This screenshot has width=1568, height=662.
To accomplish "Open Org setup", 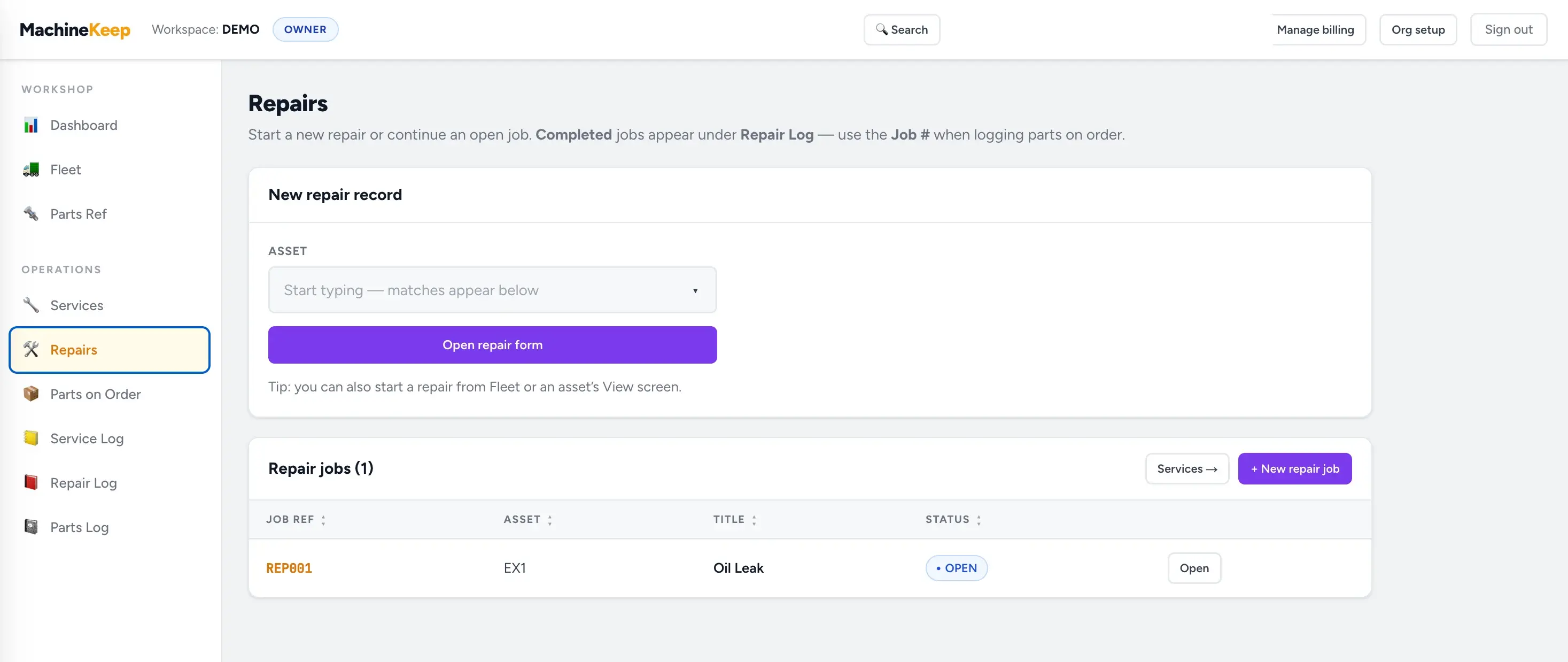I will (x=1417, y=29).
